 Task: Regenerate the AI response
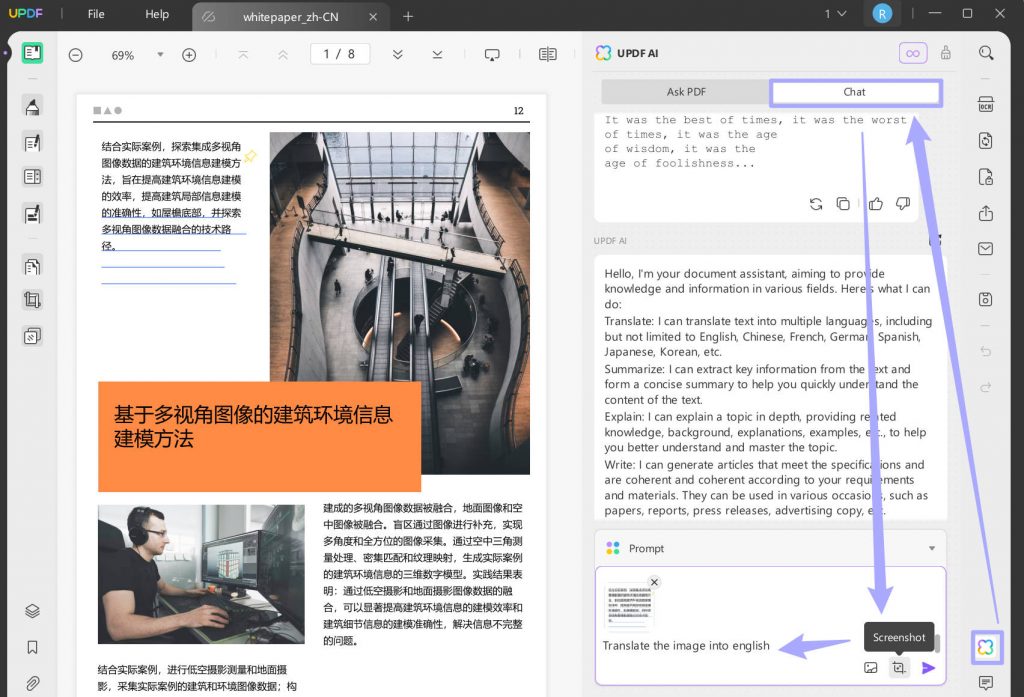pos(816,203)
